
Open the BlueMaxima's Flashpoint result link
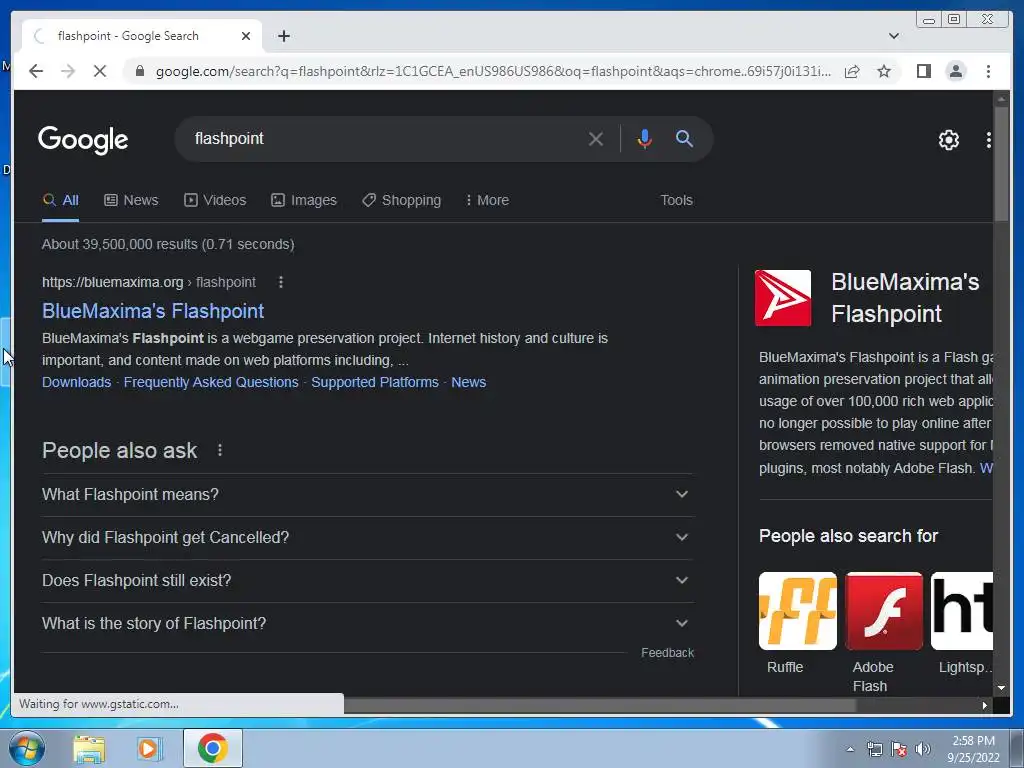[153, 311]
